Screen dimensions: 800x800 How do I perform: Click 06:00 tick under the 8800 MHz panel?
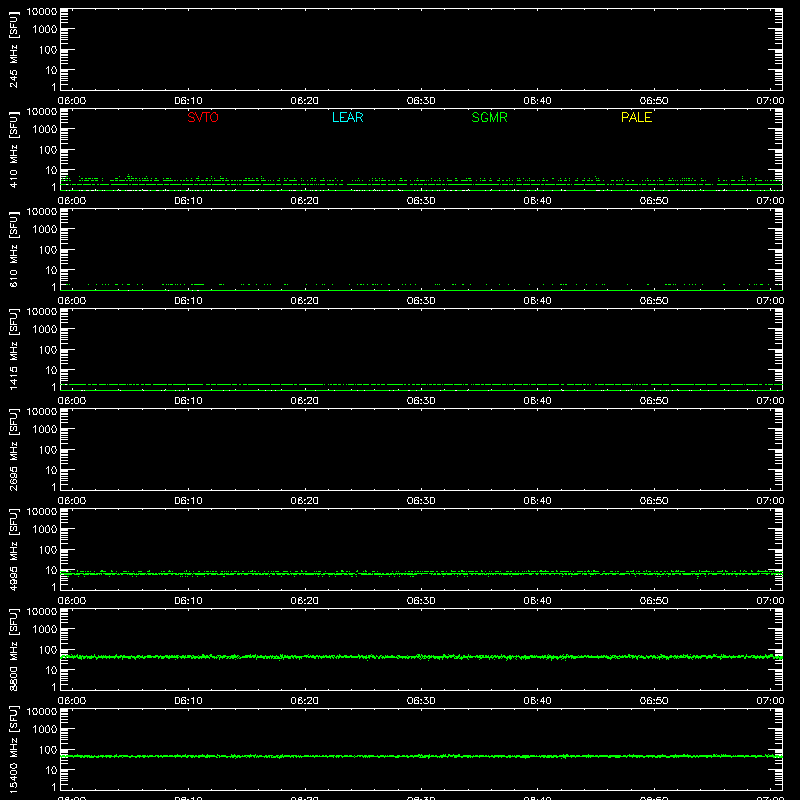click(x=72, y=701)
